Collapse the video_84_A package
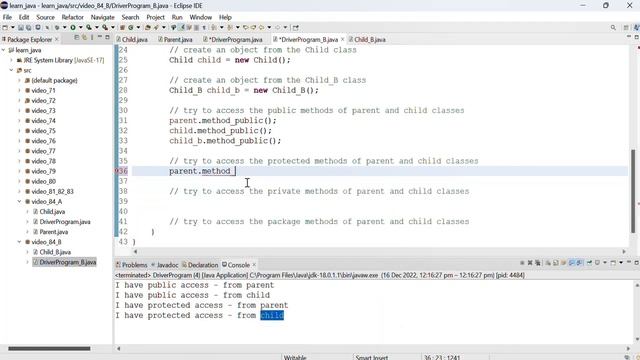 point(19,202)
